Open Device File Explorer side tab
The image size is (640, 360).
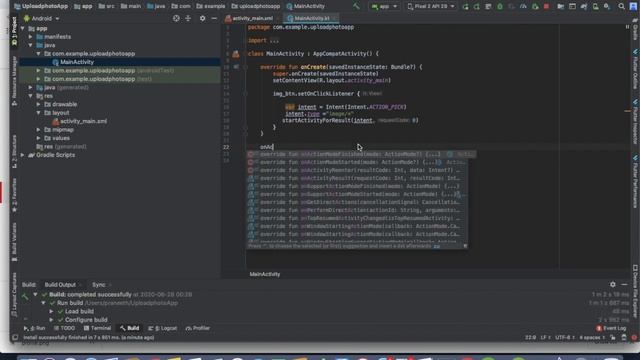(x=635, y=291)
